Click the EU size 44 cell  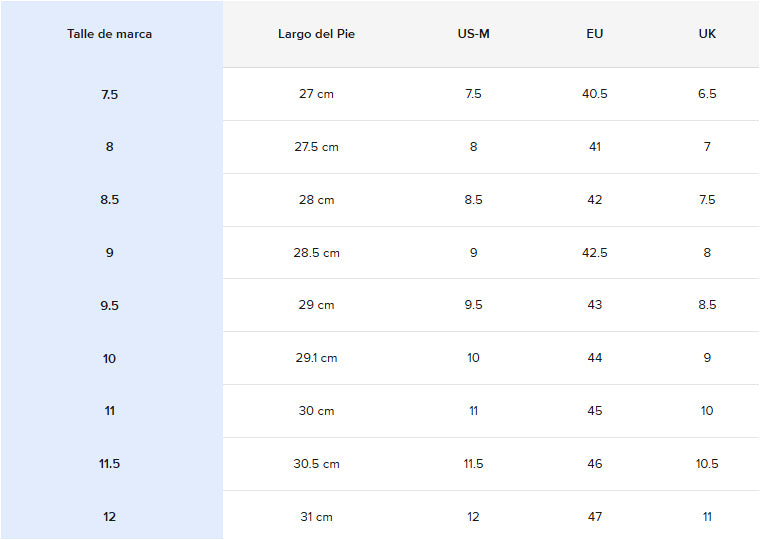[x=595, y=358]
